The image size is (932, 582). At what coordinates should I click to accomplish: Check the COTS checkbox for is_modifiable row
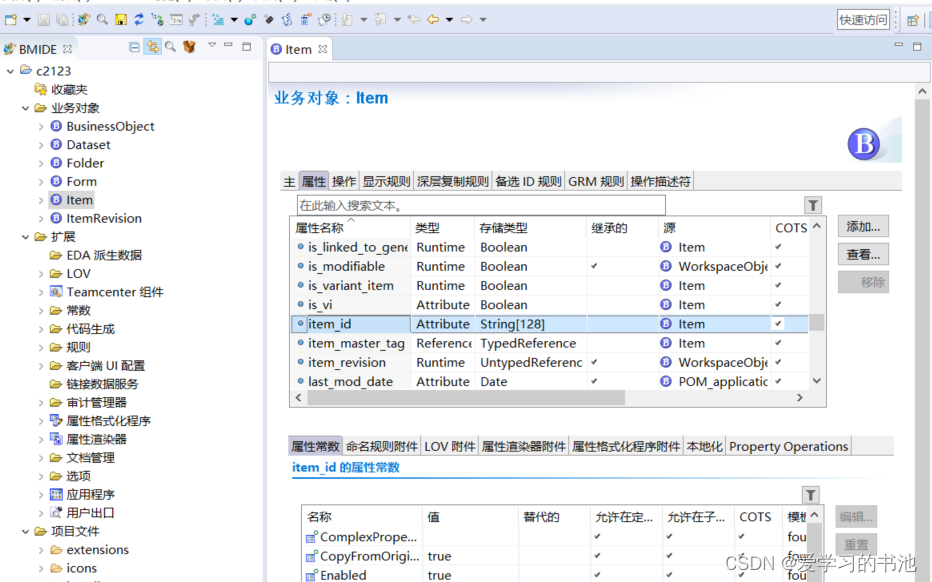[x=778, y=266]
